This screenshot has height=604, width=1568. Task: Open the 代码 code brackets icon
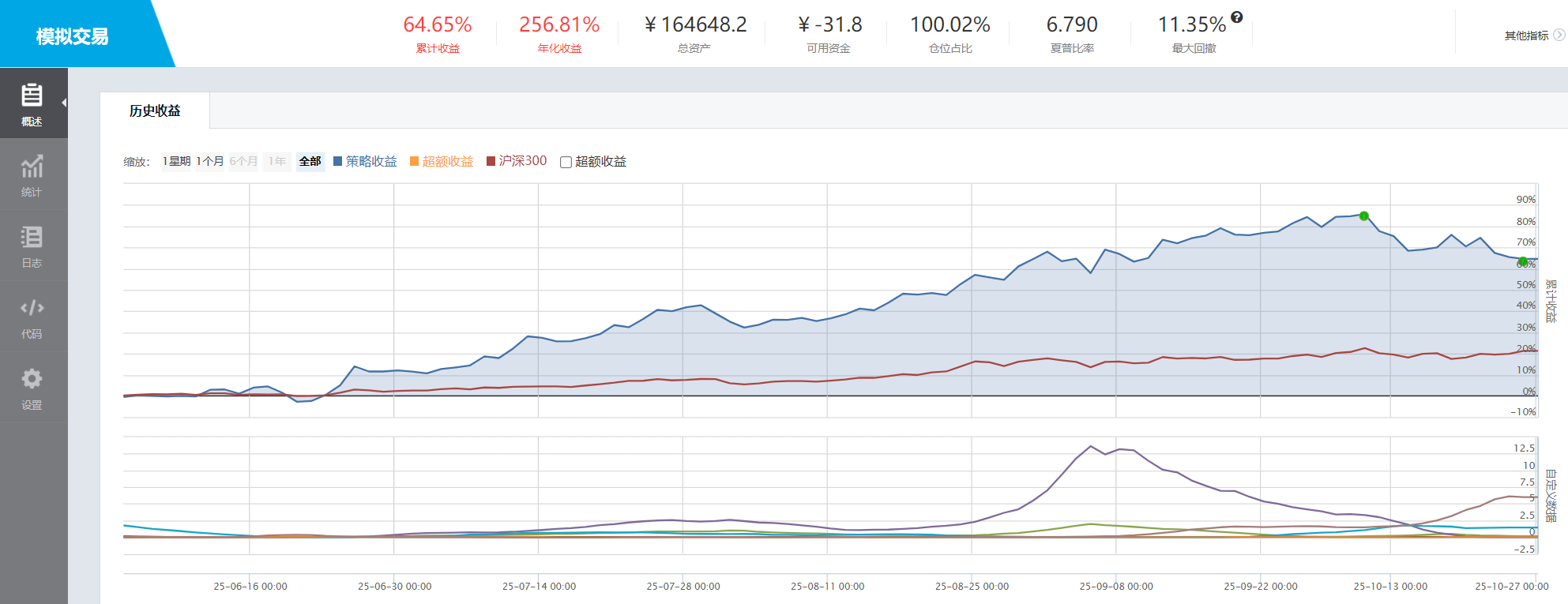pyautogui.click(x=32, y=308)
